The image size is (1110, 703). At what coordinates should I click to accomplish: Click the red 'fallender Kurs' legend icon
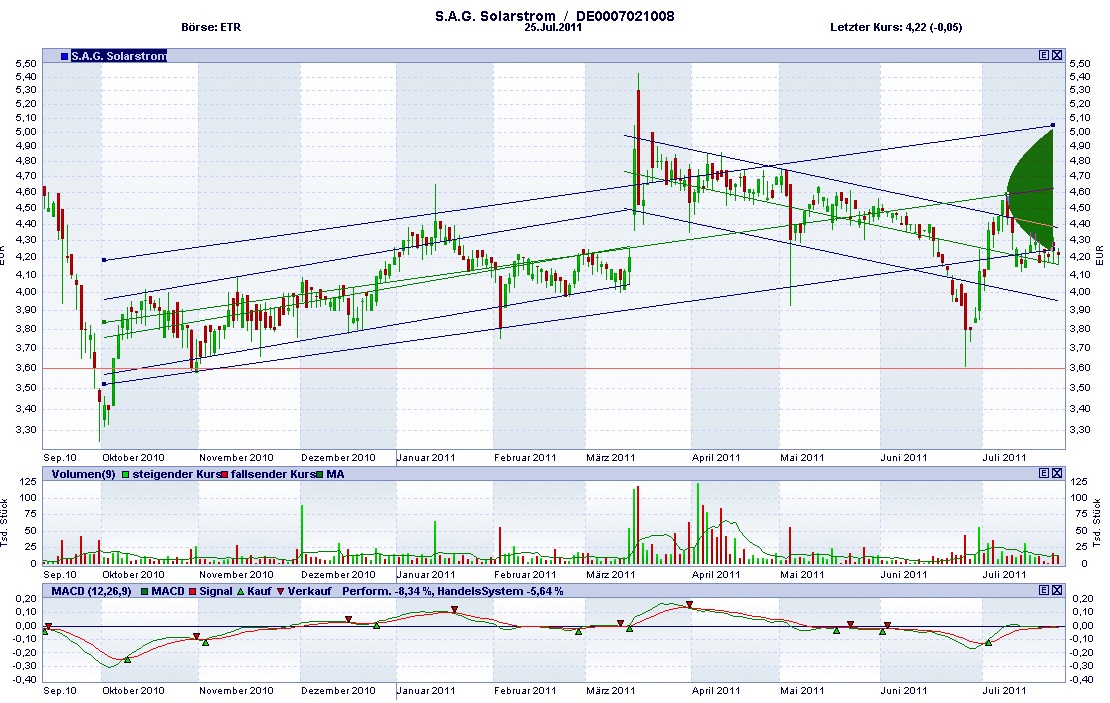[x=222, y=474]
